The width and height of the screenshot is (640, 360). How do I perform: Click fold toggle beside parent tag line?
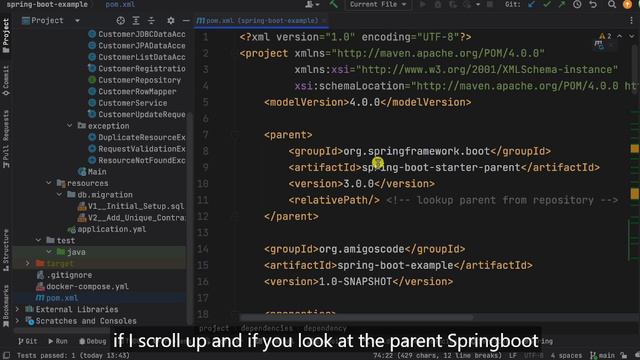pos(236,135)
